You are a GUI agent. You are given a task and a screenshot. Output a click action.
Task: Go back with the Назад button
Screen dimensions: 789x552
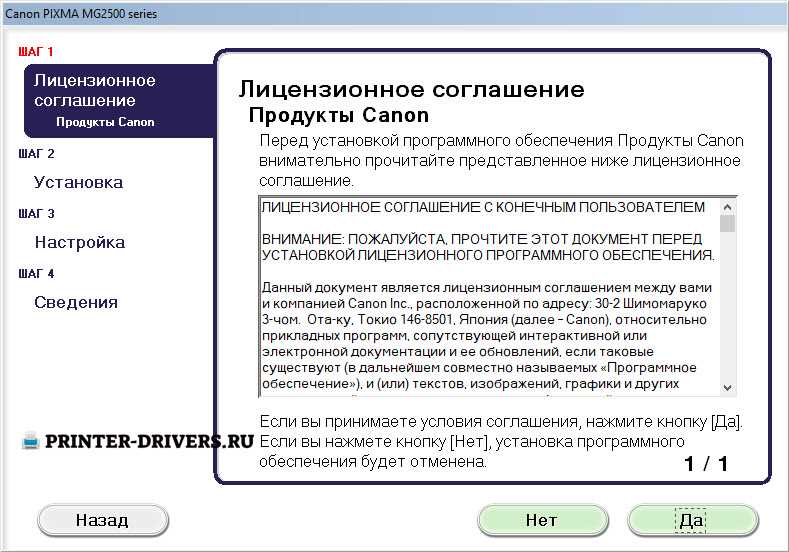(x=103, y=520)
